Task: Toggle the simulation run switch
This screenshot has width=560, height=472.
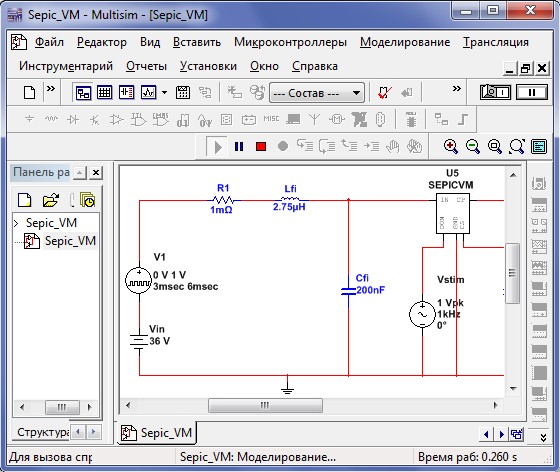Action: coord(495,92)
